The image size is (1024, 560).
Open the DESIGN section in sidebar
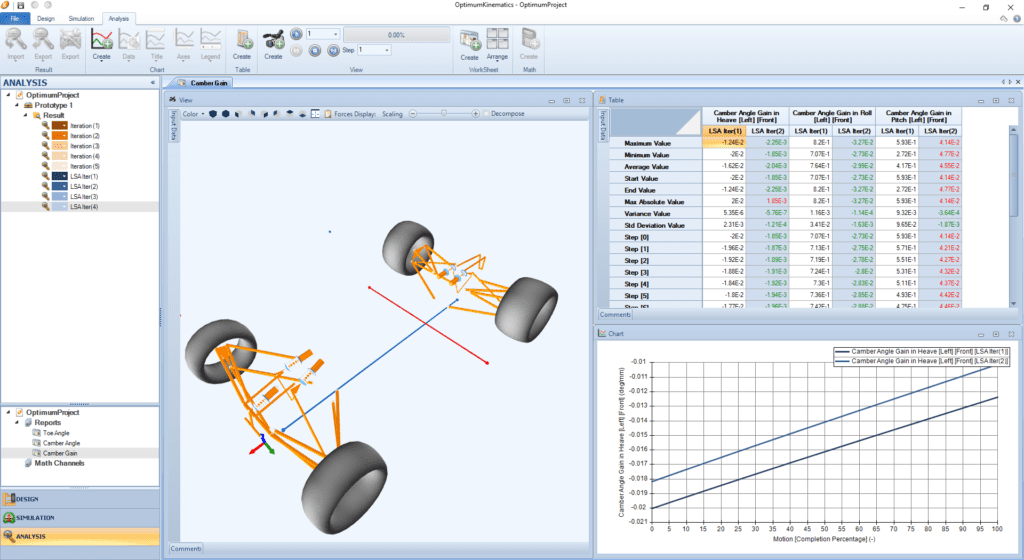(x=80, y=499)
